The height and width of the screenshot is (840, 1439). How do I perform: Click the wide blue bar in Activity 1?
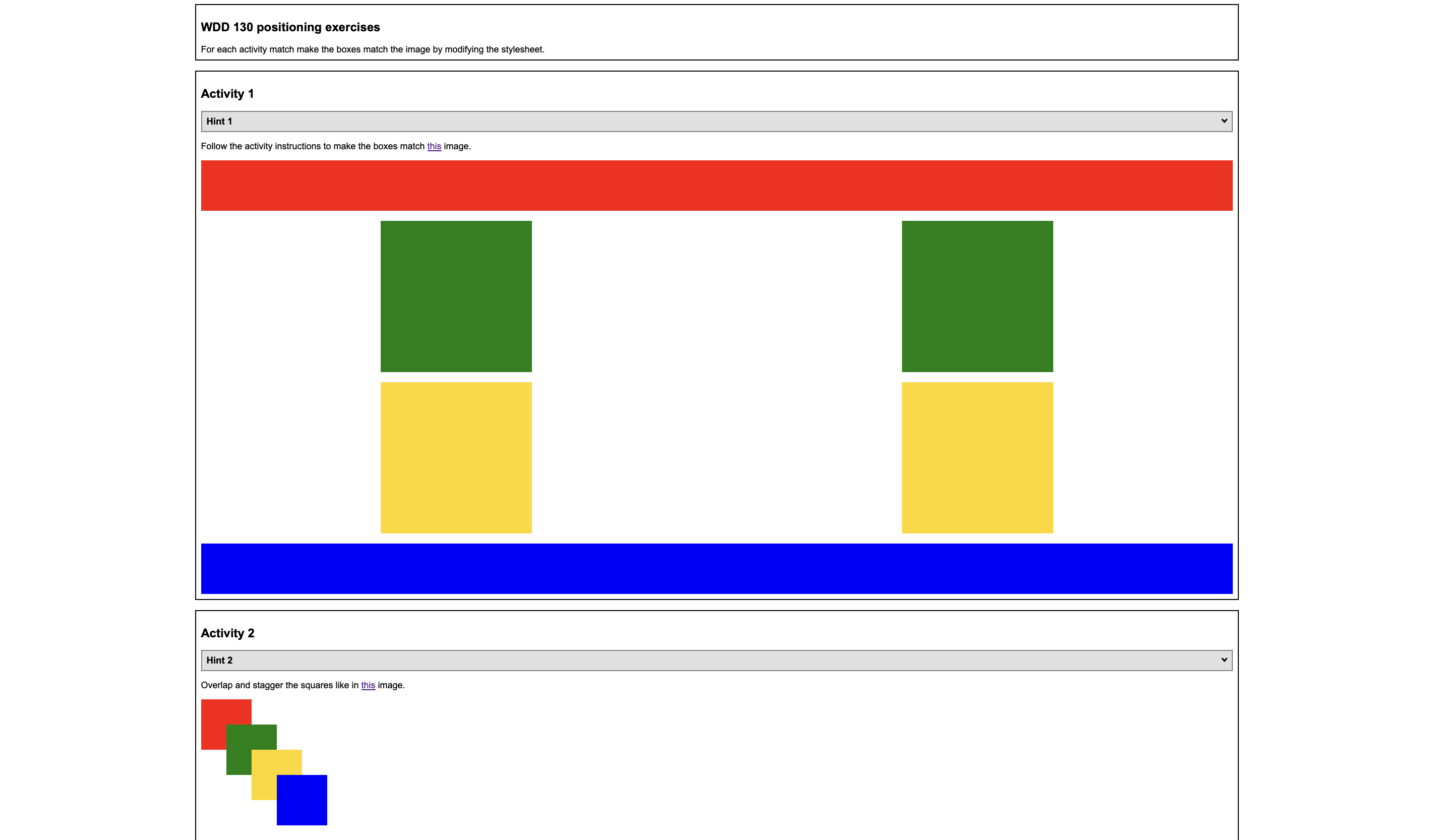(x=716, y=569)
